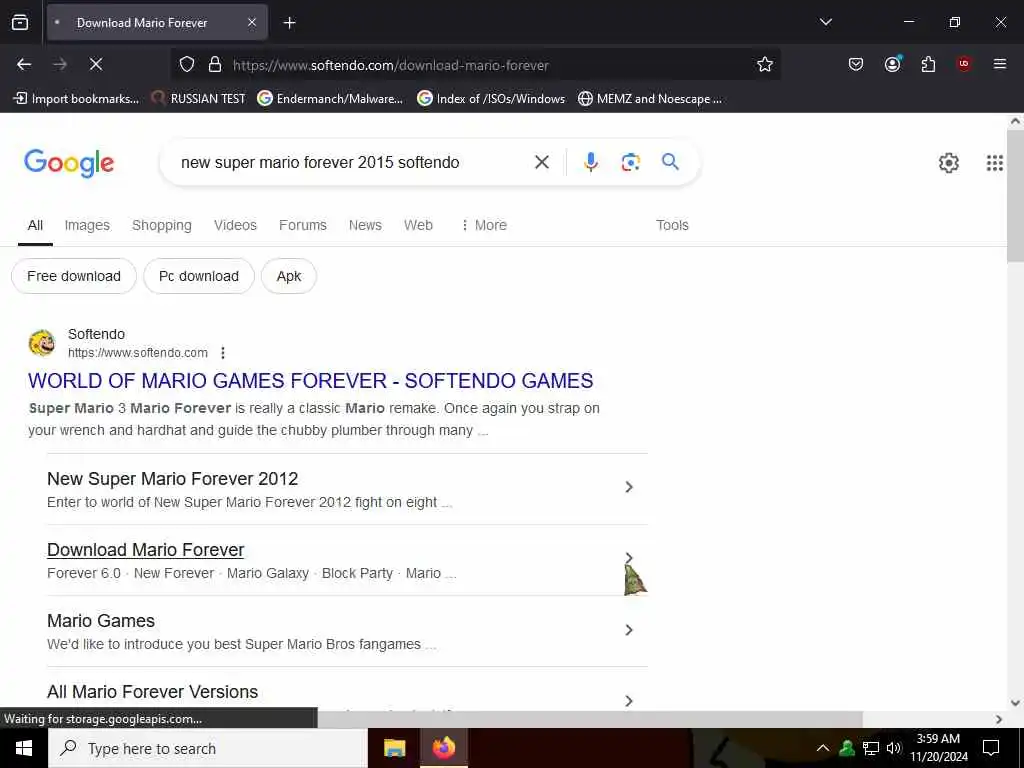Image resolution: width=1024 pixels, height=768 pixels.
Task: Open the Windows notification center
Action: [991, 748]
